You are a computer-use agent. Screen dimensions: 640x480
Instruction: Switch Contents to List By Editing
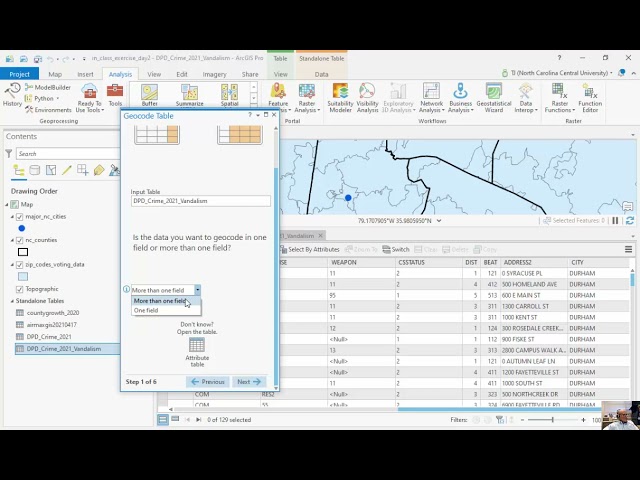pos(67,170)
